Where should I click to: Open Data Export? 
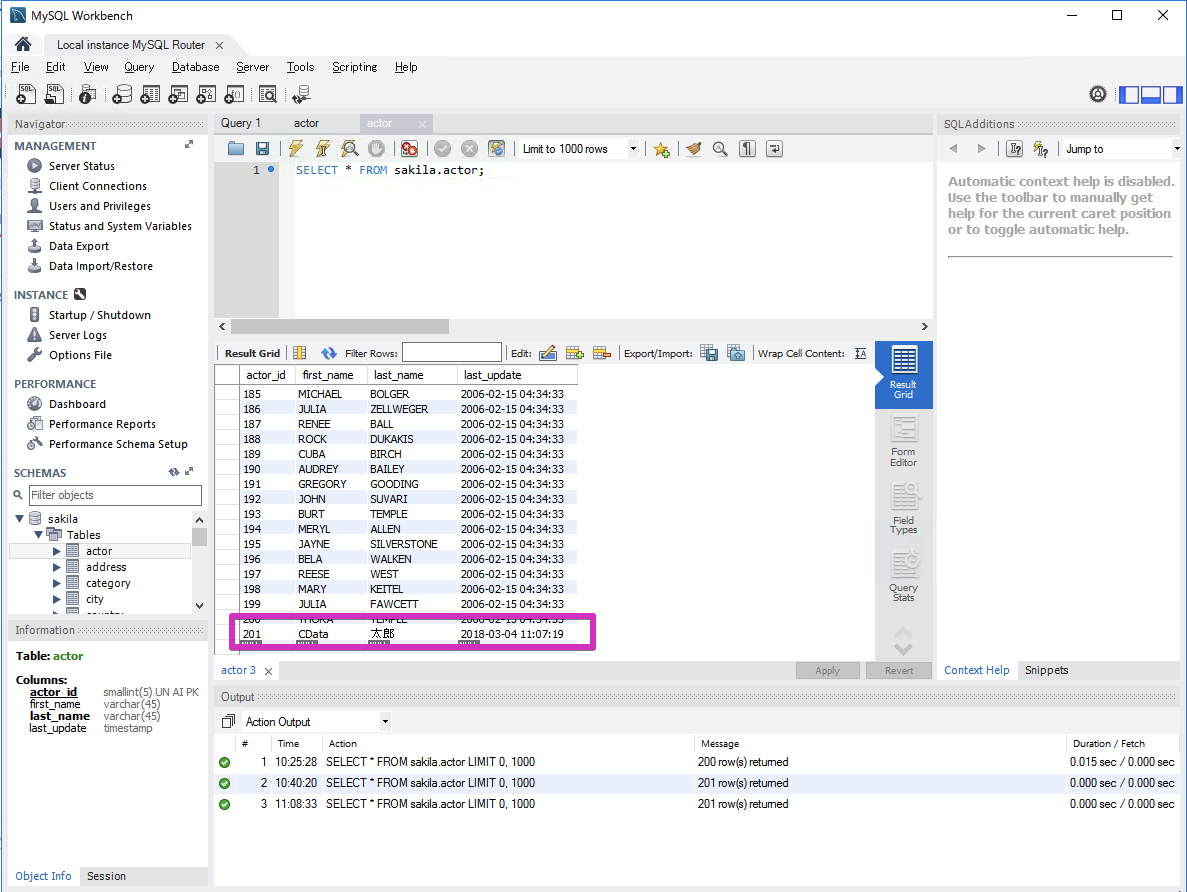pyautogui.click(x=79, y=246)
